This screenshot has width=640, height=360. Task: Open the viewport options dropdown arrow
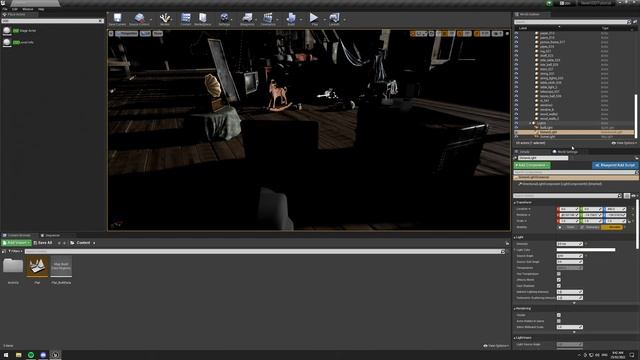(x=111, y=33)
